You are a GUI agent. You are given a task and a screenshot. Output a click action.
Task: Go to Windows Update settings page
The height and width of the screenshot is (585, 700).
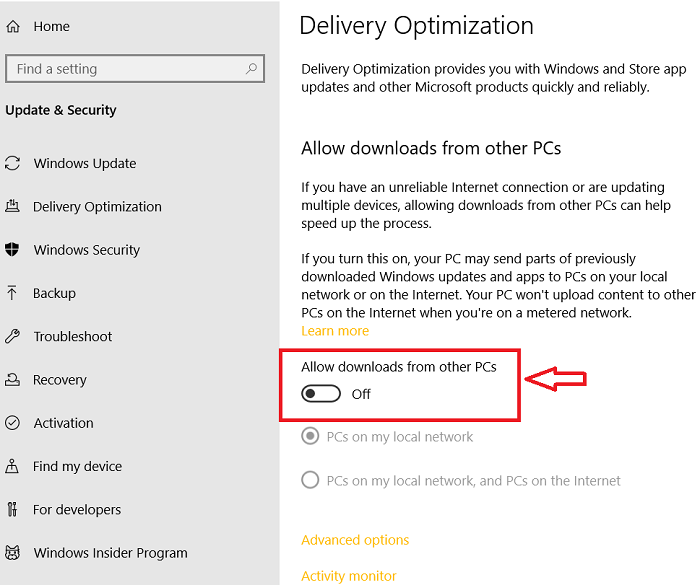tap(85, 163)
